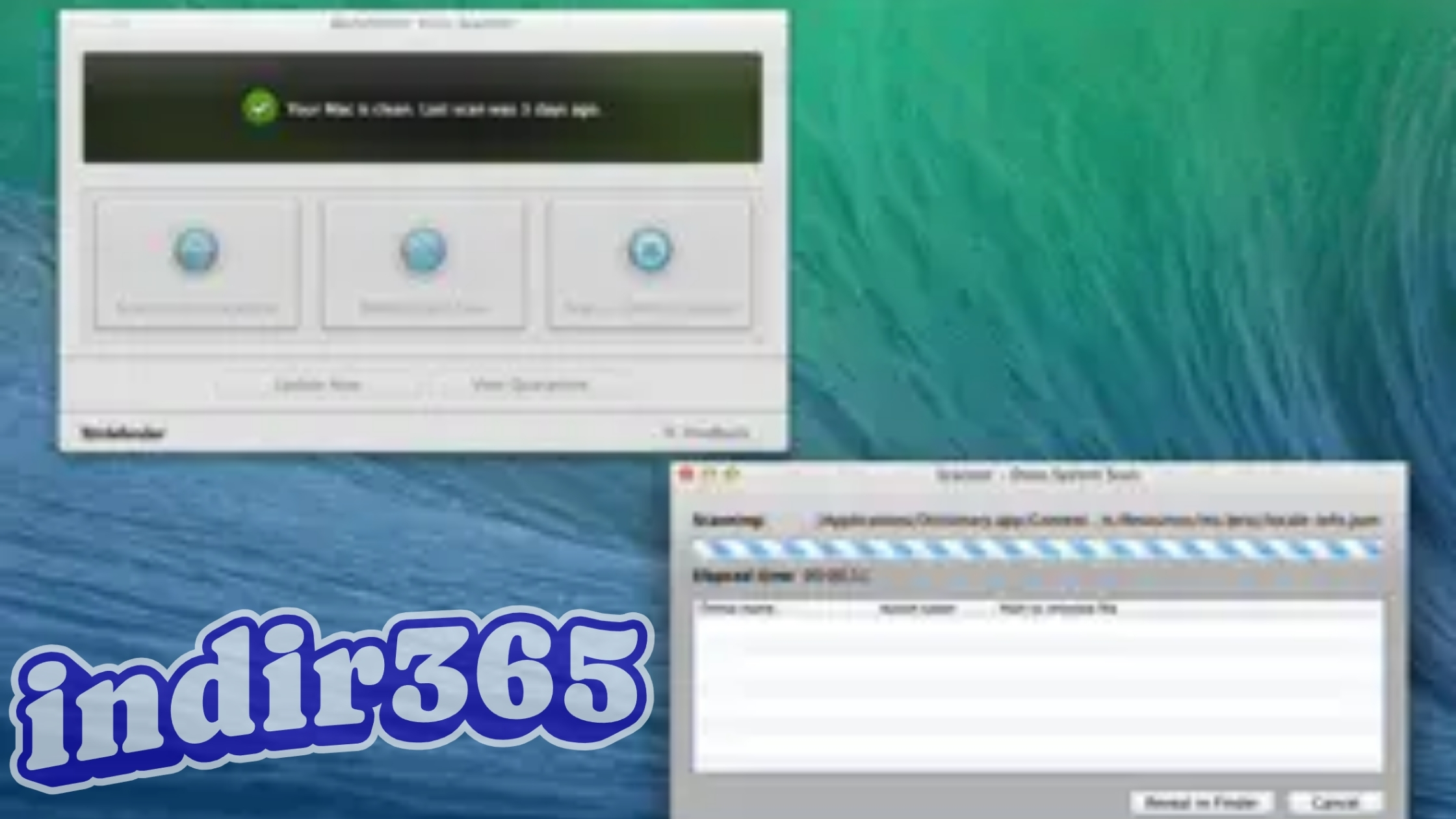Start the Deep System Scan icon
Image resolution: width=1456 pixels, height=819 pixels.
coord(423,251)
